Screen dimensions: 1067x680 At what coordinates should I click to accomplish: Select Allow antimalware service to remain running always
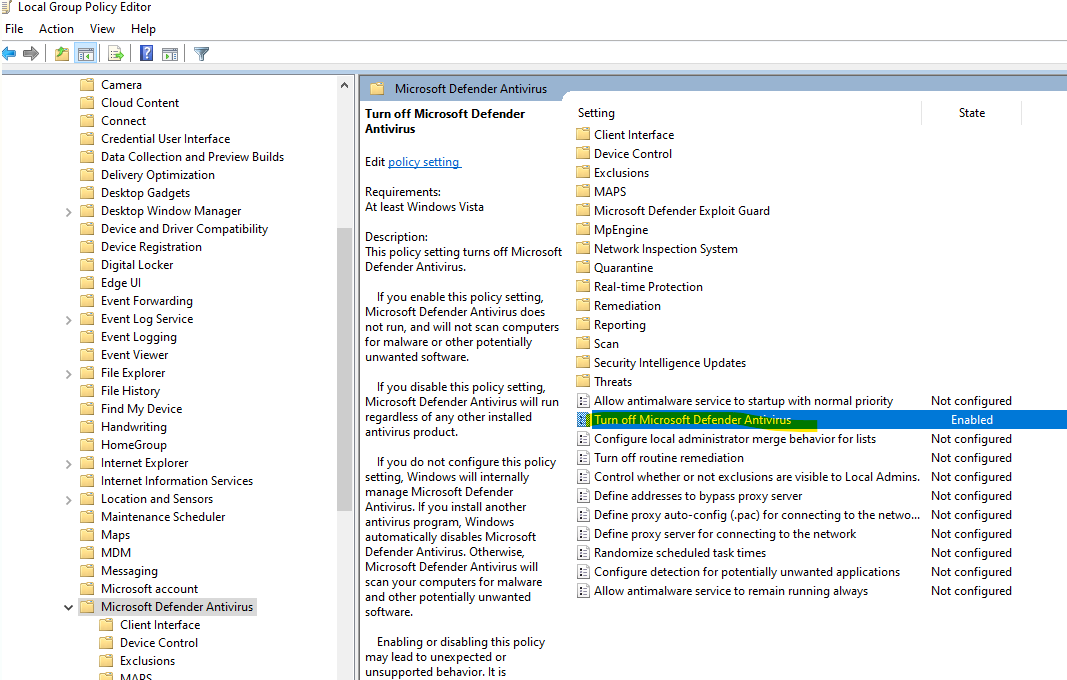click(x=731, y=591)
